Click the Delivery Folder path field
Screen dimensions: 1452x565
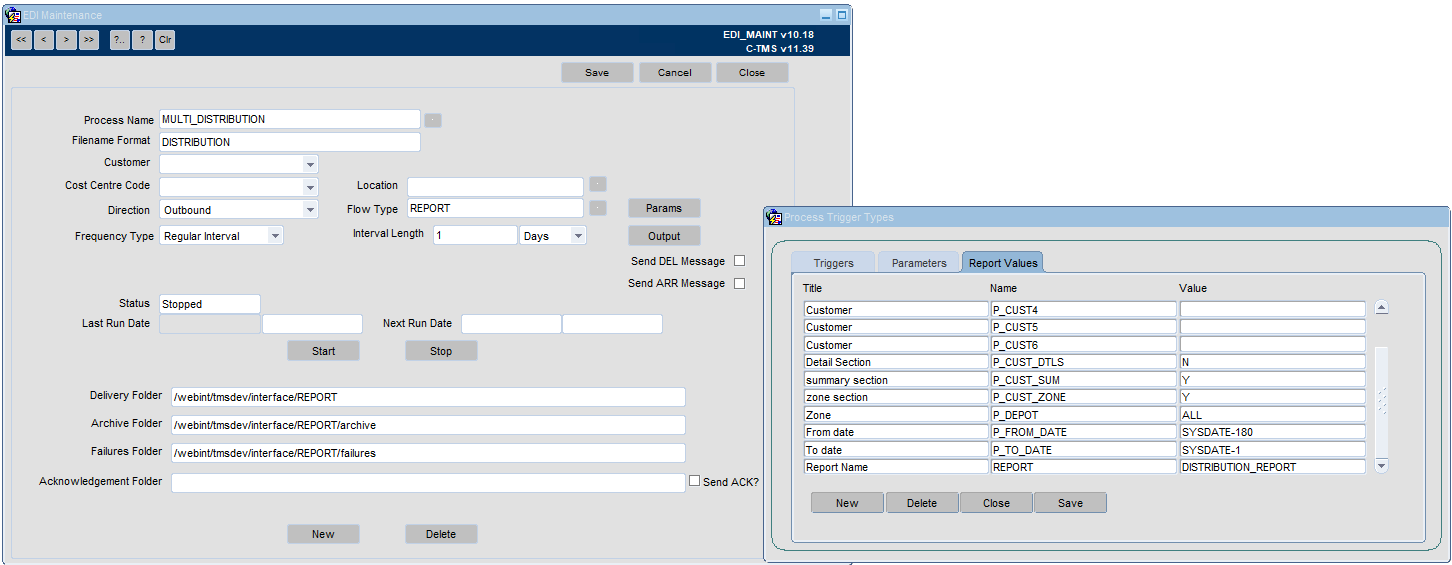[x=428, y=397]
